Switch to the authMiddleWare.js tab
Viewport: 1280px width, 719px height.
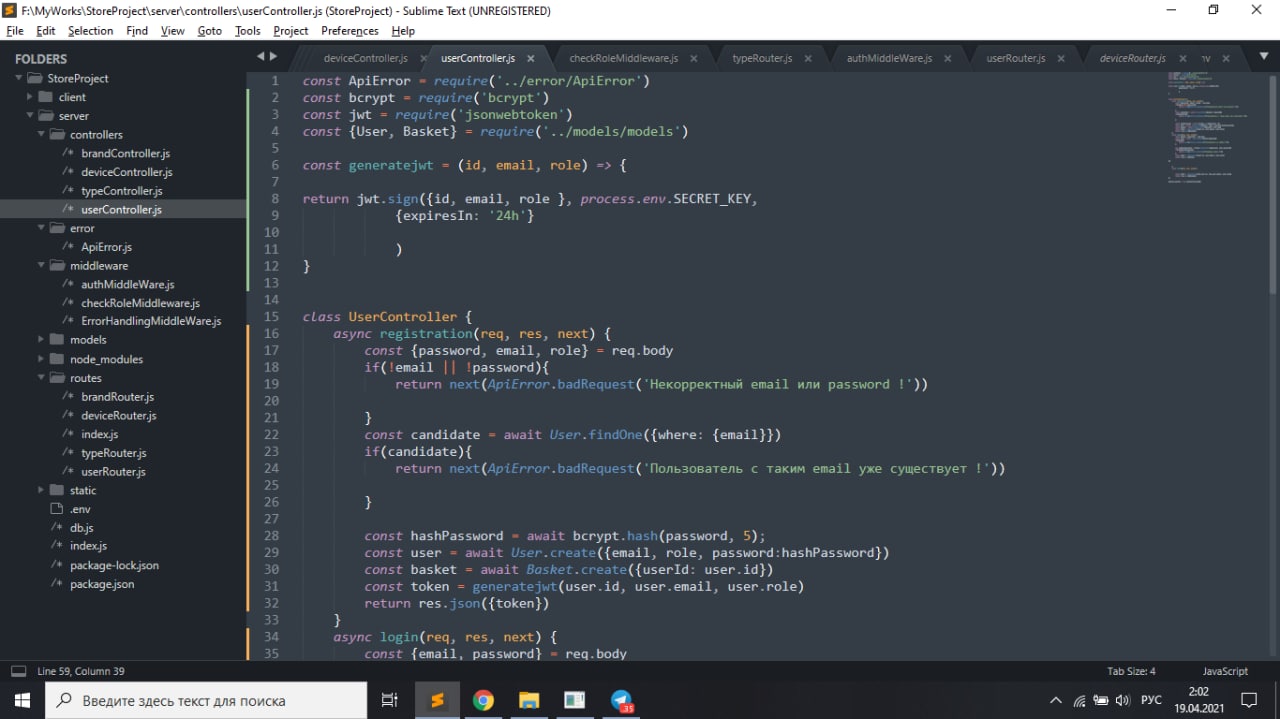[889, 58]
